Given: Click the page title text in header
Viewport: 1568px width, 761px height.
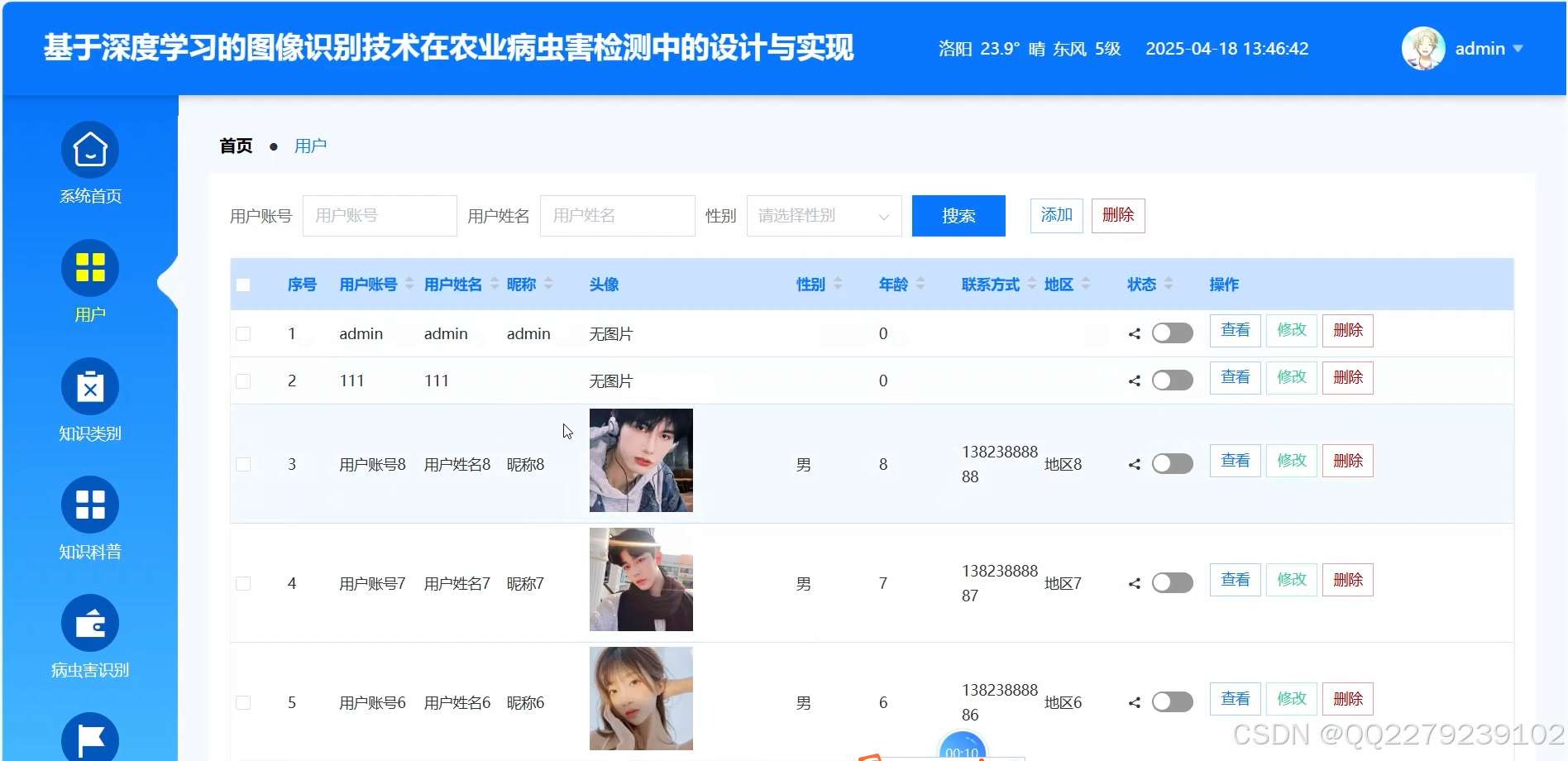Looking at the screenshot, I should (448, 48).
